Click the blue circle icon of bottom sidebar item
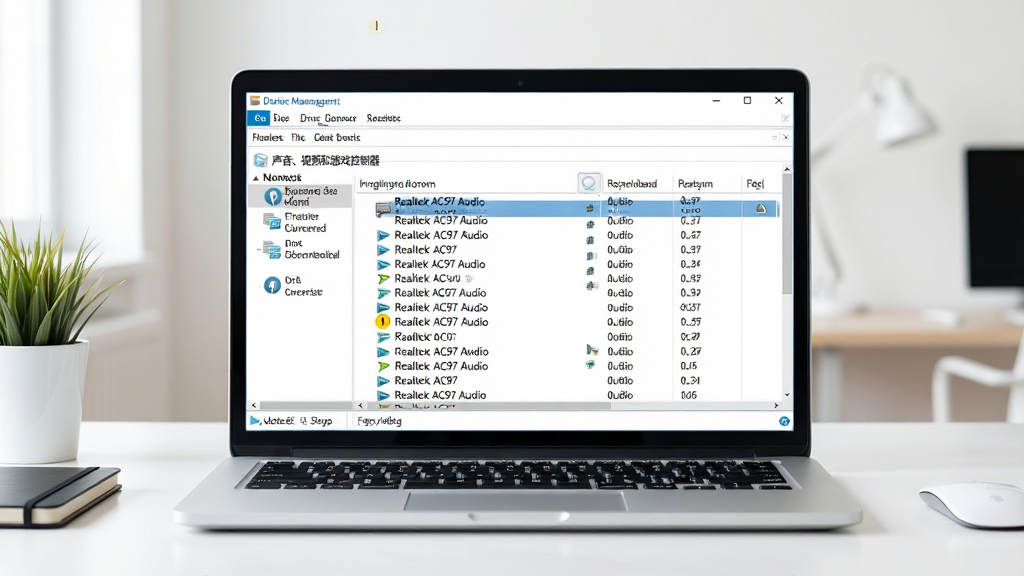Viewport: 1024px width, 576px height. pyautogui.click(x=272, y=285)
